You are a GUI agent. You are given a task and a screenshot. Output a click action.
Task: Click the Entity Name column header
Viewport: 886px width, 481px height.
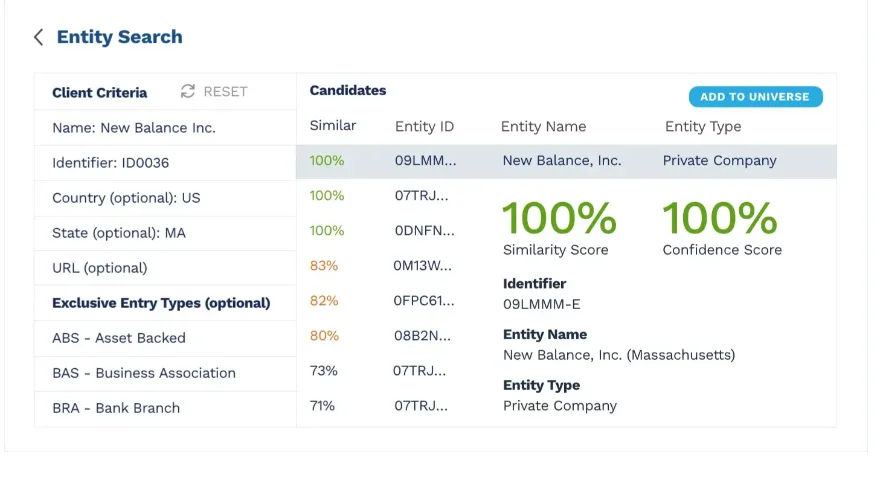(x=543, y=127)
